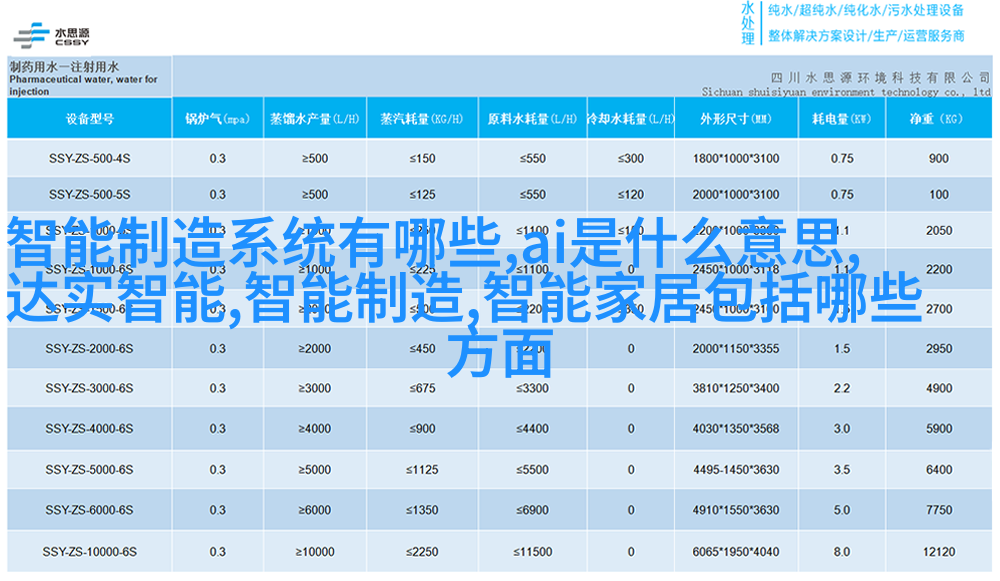Select the SSY-ZS-5000-6S model cell
This screenshot has height=581, width=1000.
tap(89, 470)
